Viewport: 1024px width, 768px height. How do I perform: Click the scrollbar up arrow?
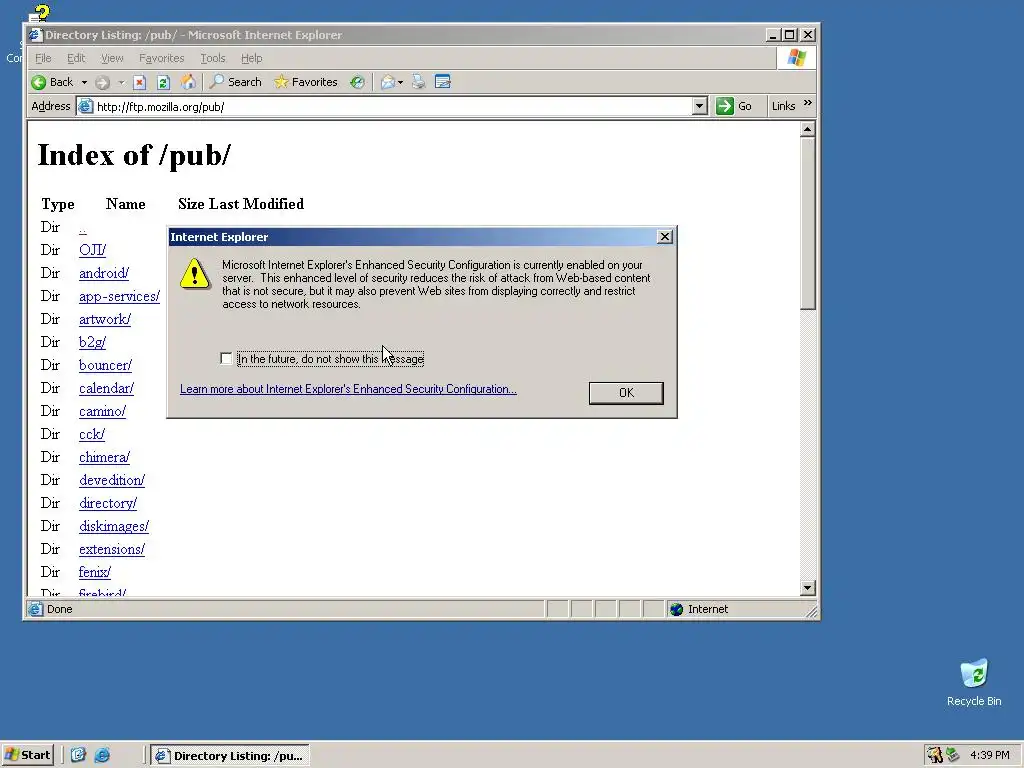click(x=807, y=129)
